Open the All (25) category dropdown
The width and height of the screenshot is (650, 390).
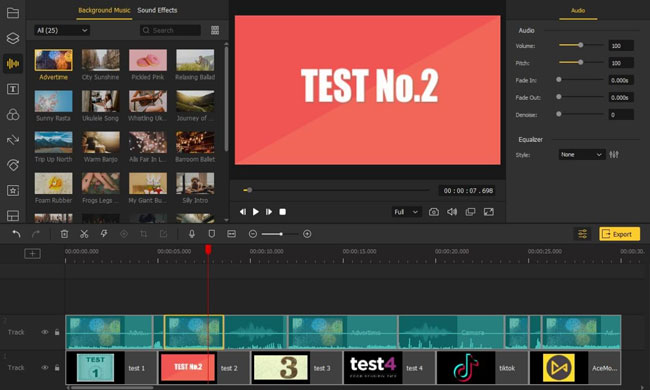coord(62,30)
